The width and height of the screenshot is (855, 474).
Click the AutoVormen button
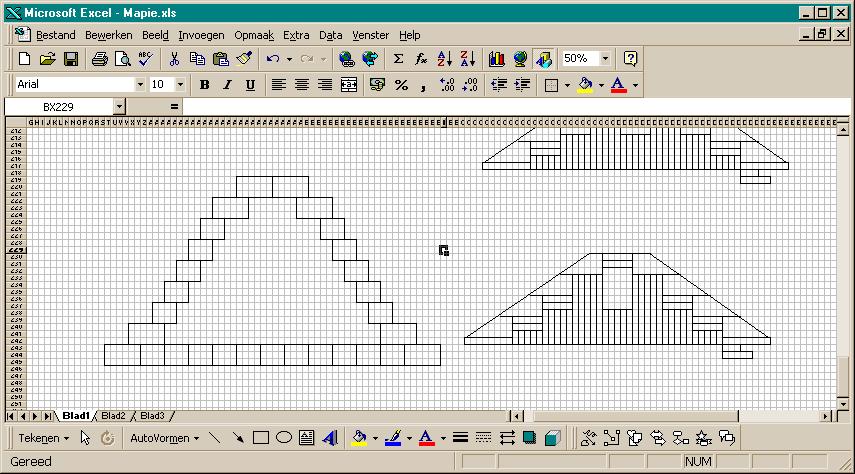(x=164, y=438)
